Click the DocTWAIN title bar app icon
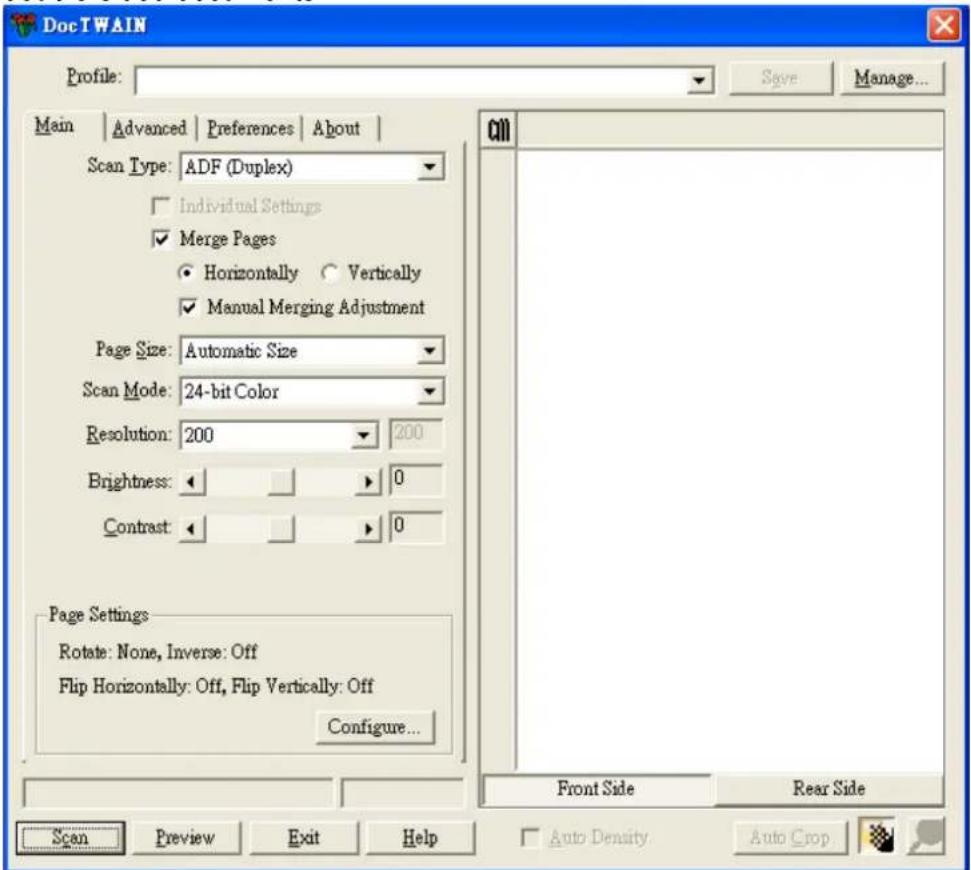 pyautogui.click(x=24, y=25)
